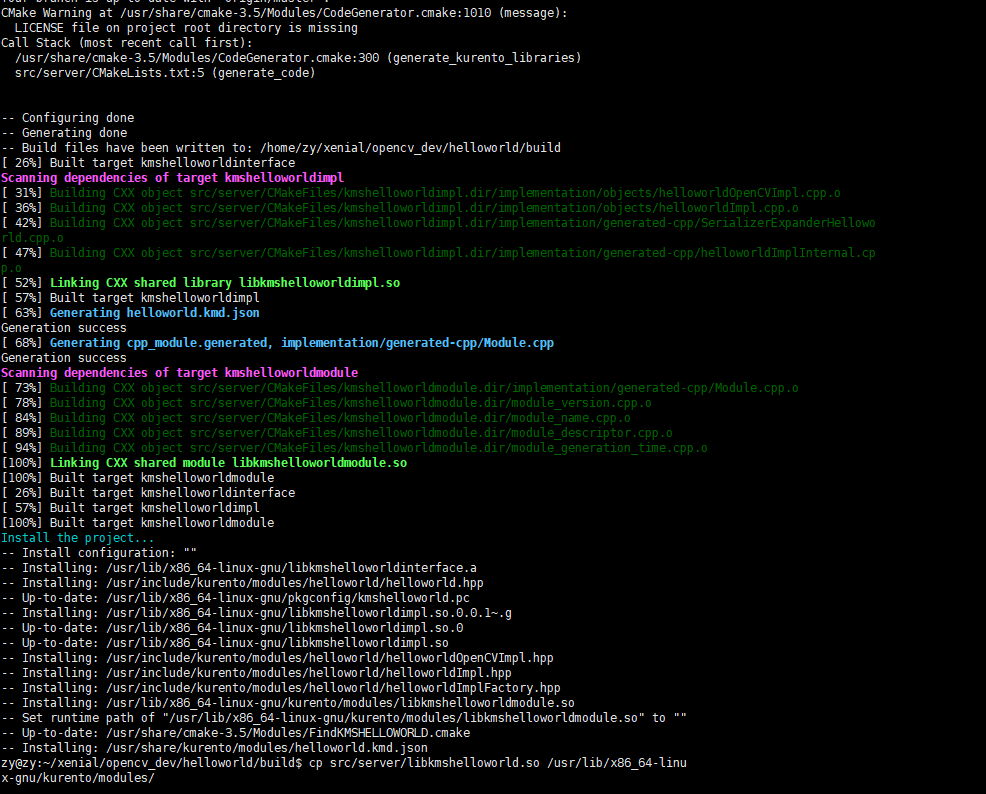Click the '-- Configuring done' line
This screenshot has height=794, width=986.
tap(68, 118)
